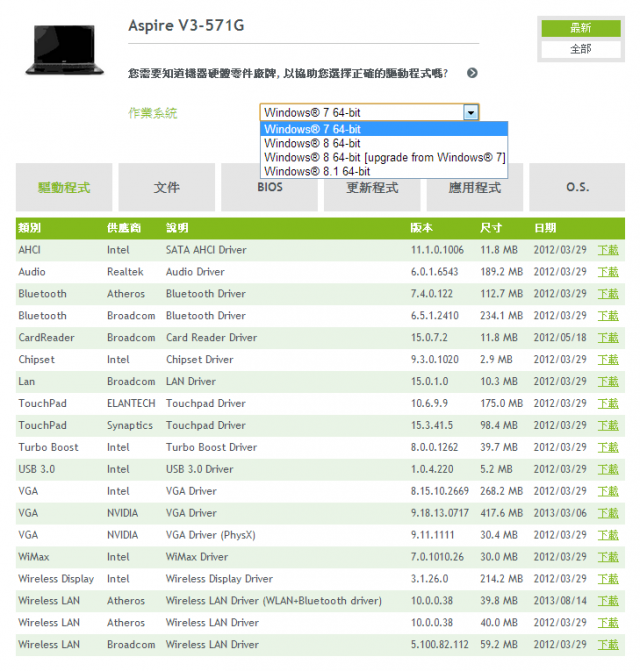
Task: Click the 尺寸 column header
Action: (x=491, y=228)
